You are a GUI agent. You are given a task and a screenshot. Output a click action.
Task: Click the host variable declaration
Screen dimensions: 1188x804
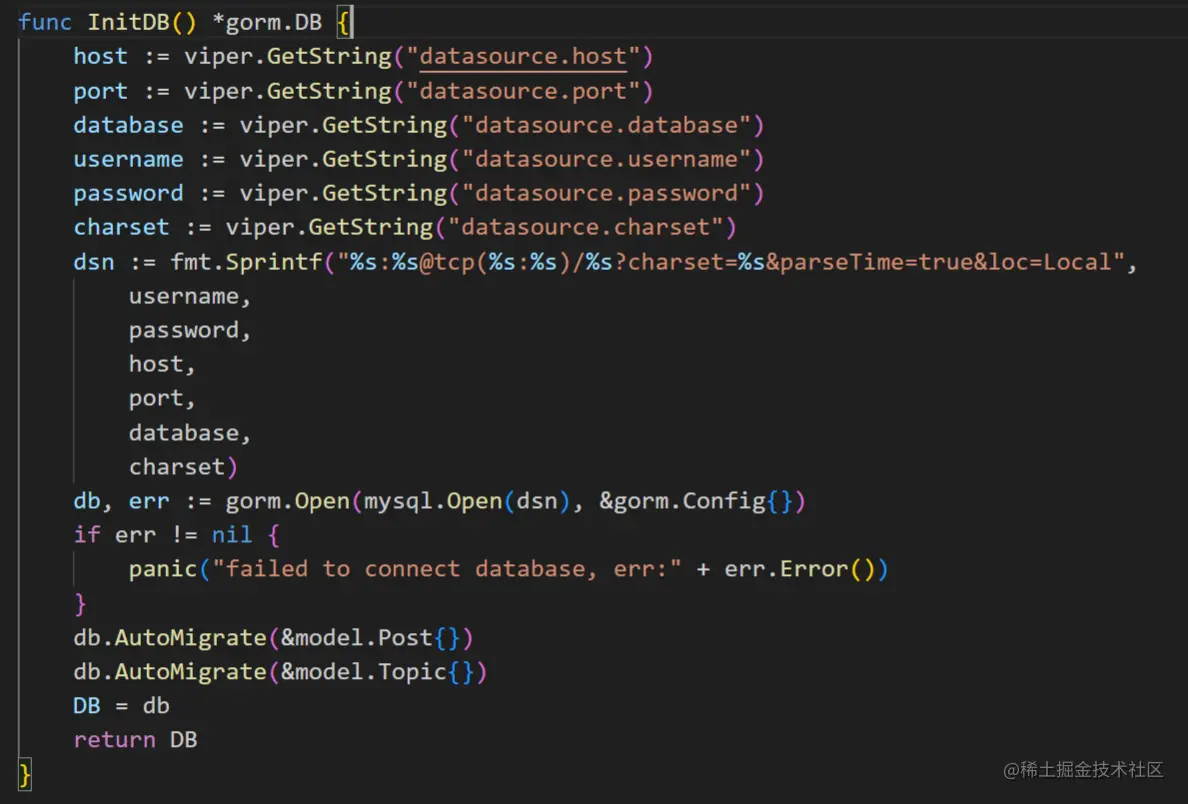coord(100,56)
